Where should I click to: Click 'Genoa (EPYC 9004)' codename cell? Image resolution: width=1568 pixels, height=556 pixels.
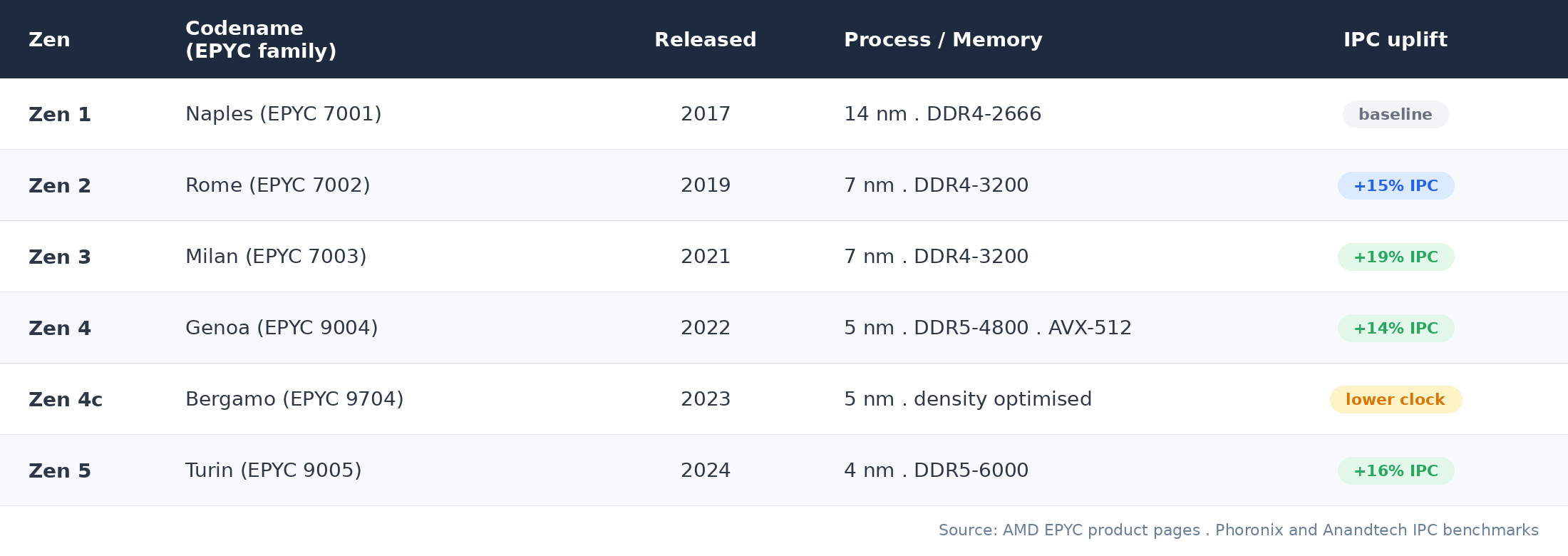tap(282, 328)
